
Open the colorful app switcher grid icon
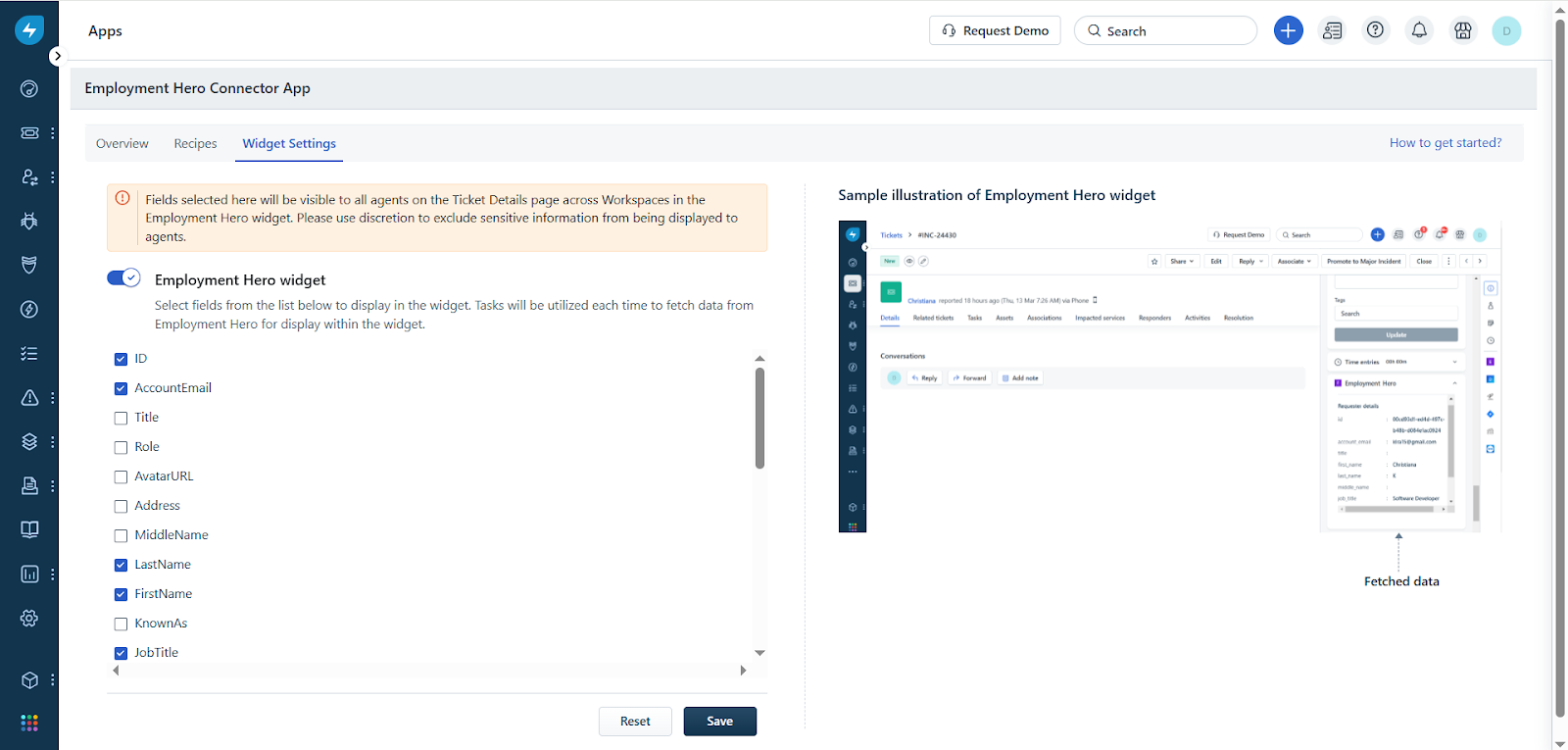[x=29, y=723]
